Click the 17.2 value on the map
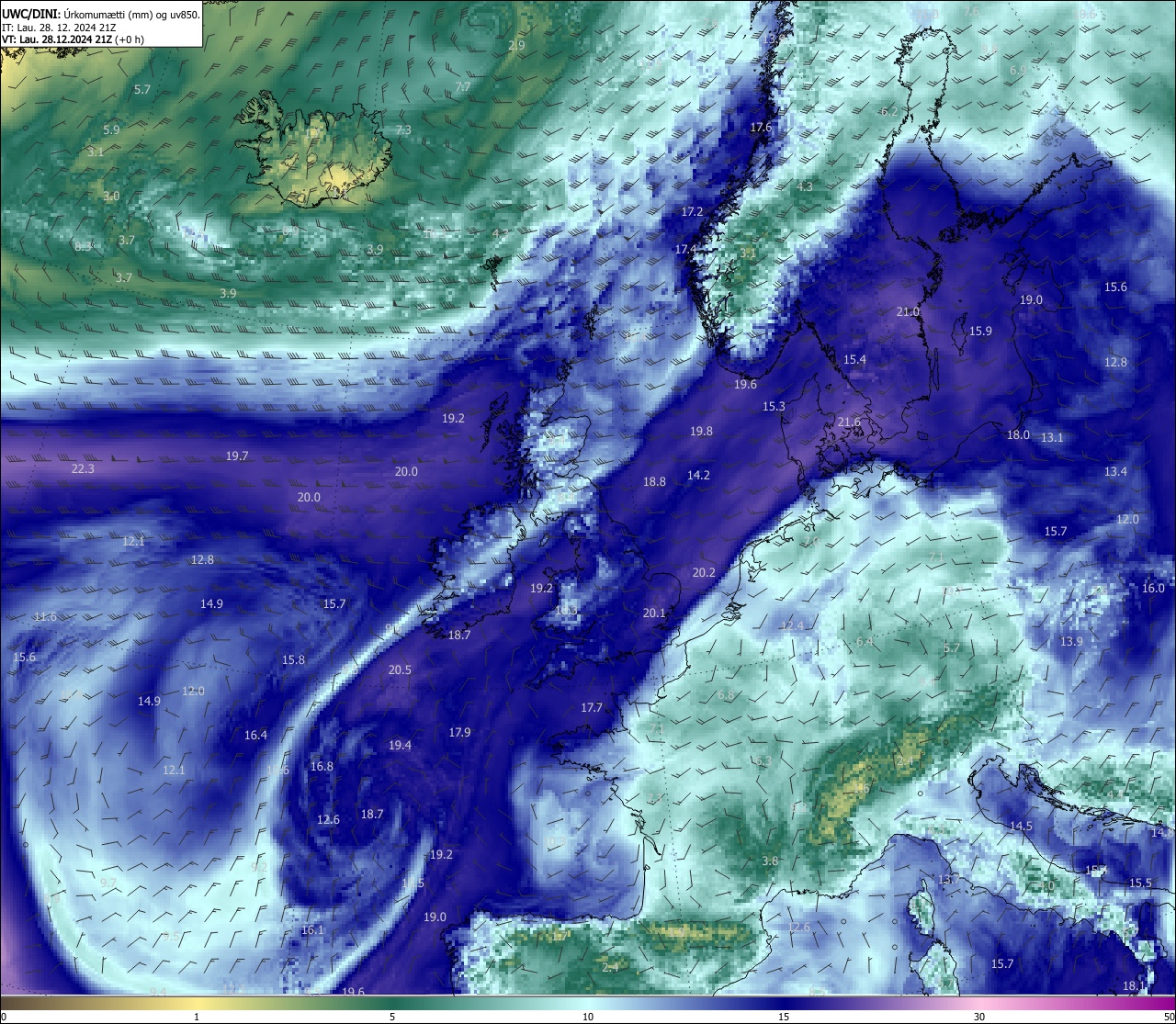Image resolution: width=1176 pixels, height=1024 pixels. (692, 212)
